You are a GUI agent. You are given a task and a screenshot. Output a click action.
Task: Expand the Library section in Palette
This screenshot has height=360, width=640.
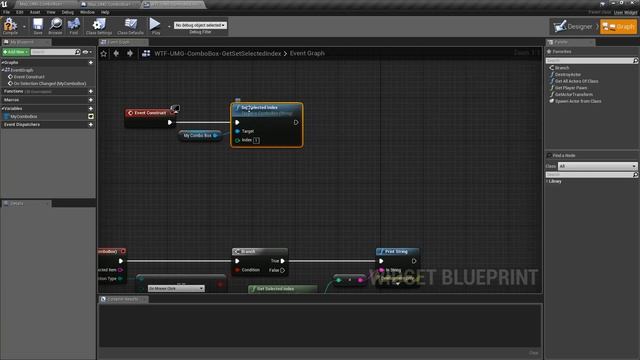[x=547, y=181]
